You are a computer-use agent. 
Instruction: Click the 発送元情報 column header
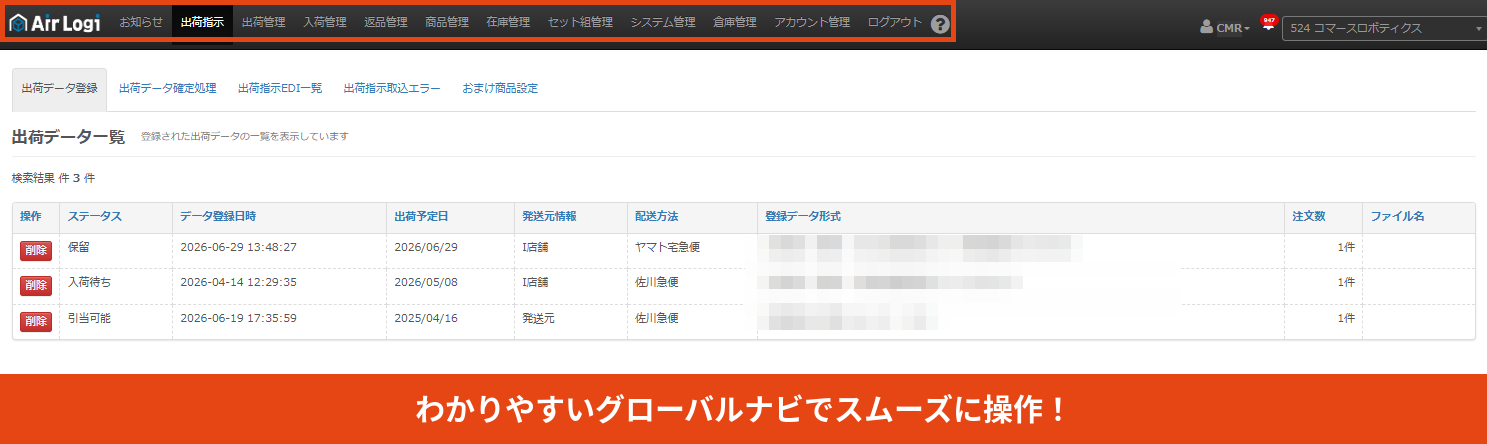pyautogui.click(x=549, y=216)
